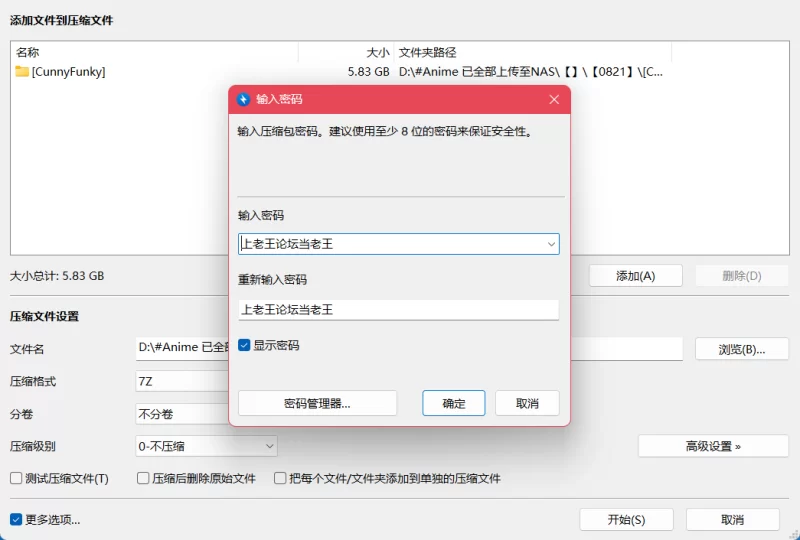
Task: Expand 高级设置 » options
Action: point(713,446)
